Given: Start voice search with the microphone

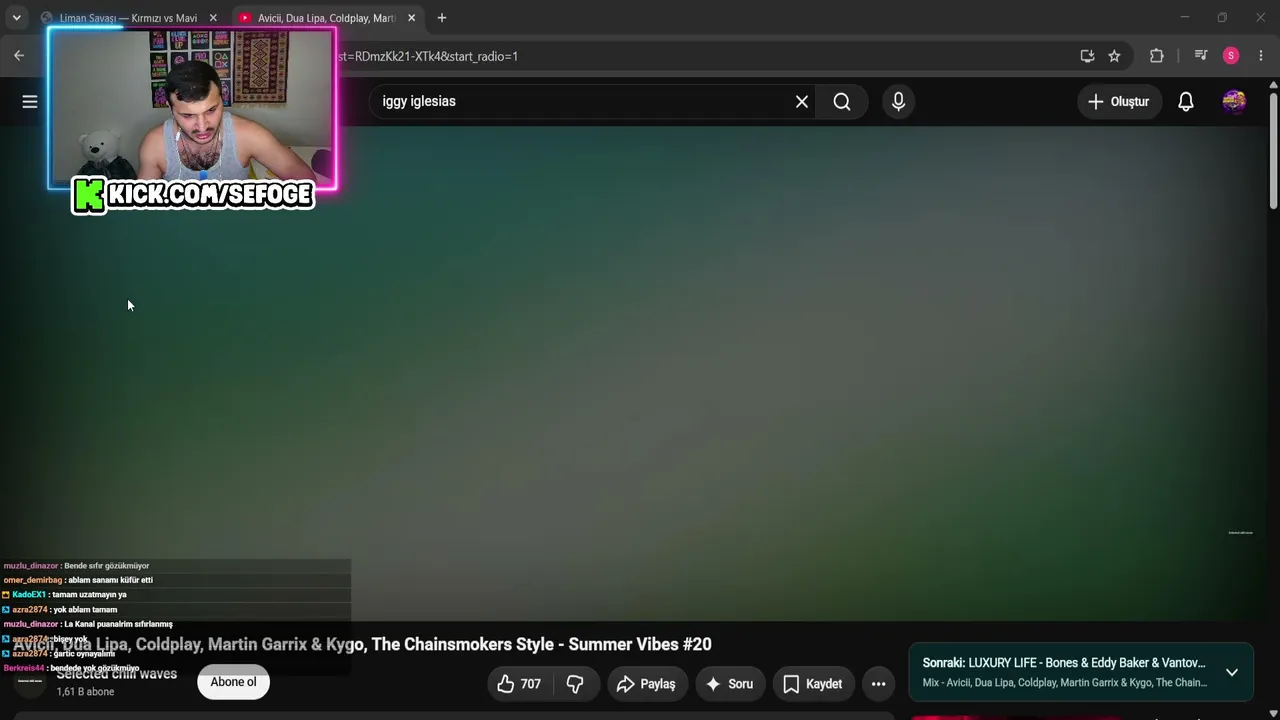Looking at the screenshot, I should (898, 101).
